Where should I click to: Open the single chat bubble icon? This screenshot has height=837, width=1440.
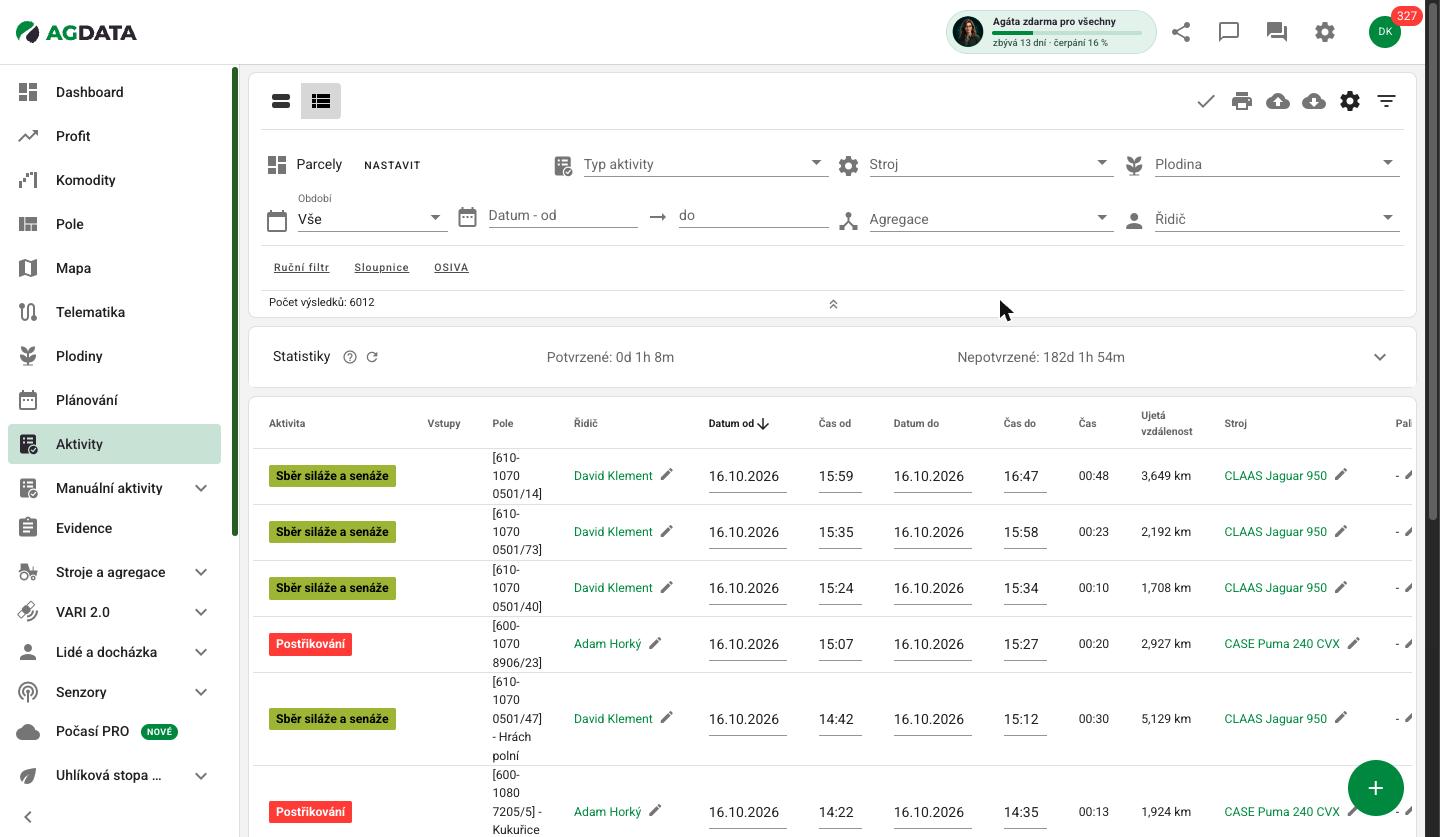click(1229, 32)
